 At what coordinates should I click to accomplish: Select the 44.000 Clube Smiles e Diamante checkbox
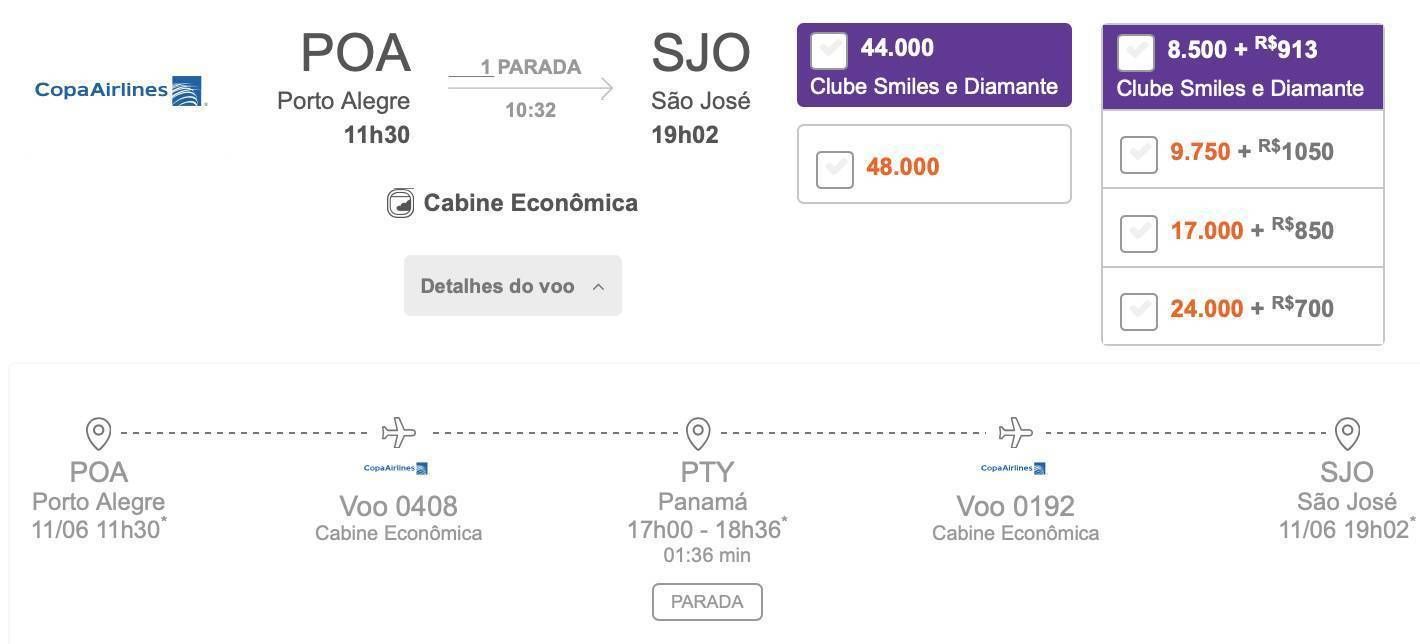(829, 50)
